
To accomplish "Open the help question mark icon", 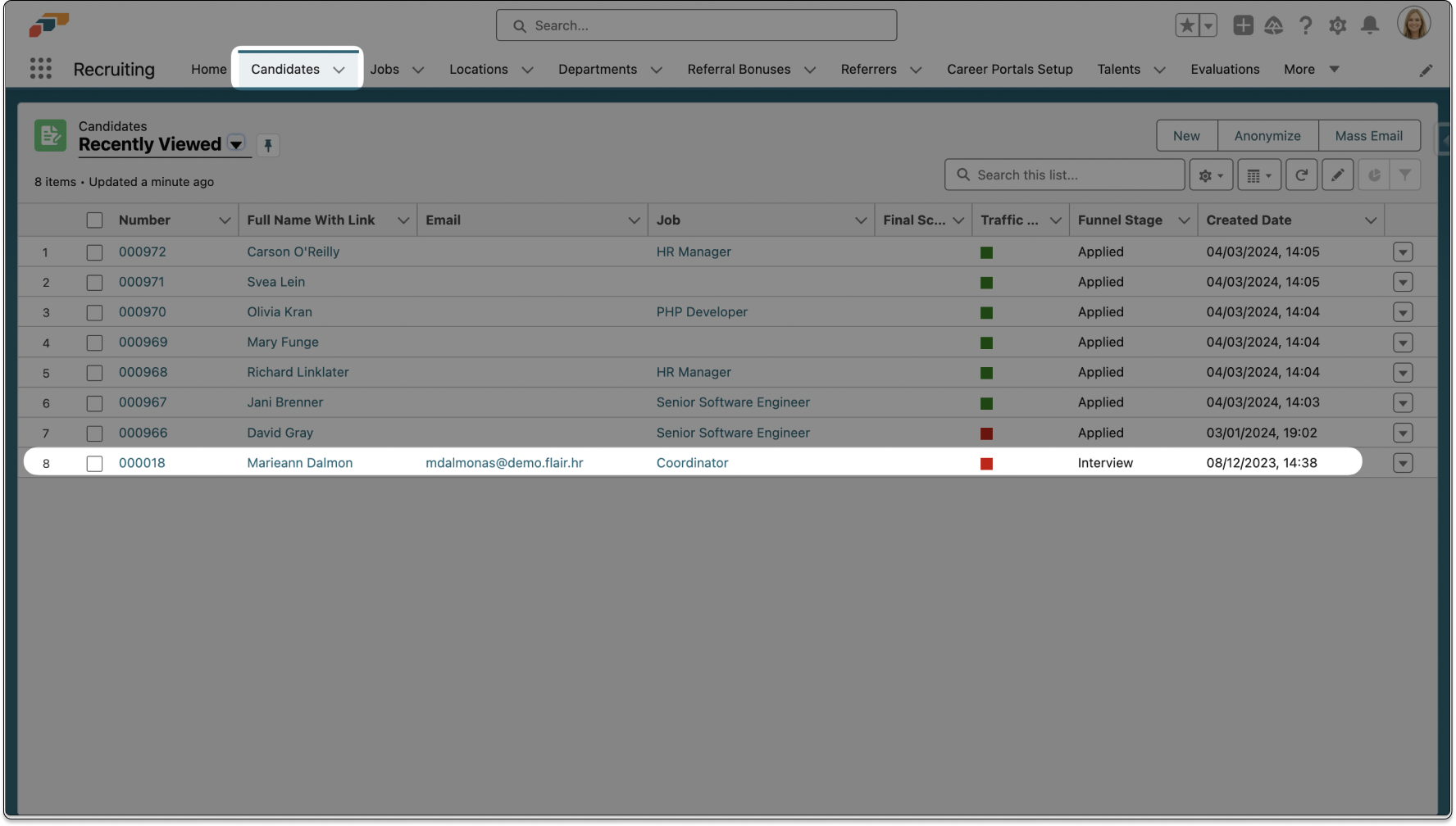I will (x=1305, y=25).
